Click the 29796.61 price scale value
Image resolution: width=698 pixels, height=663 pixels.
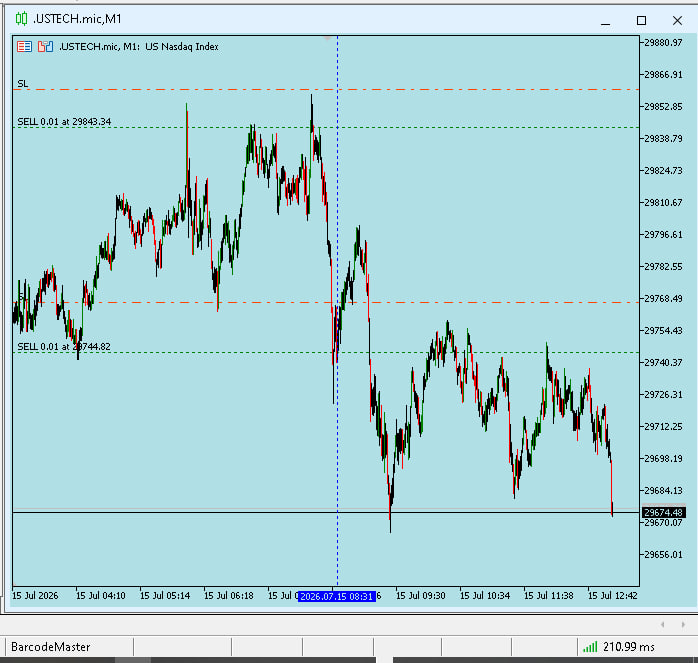[x=663, y=235]
